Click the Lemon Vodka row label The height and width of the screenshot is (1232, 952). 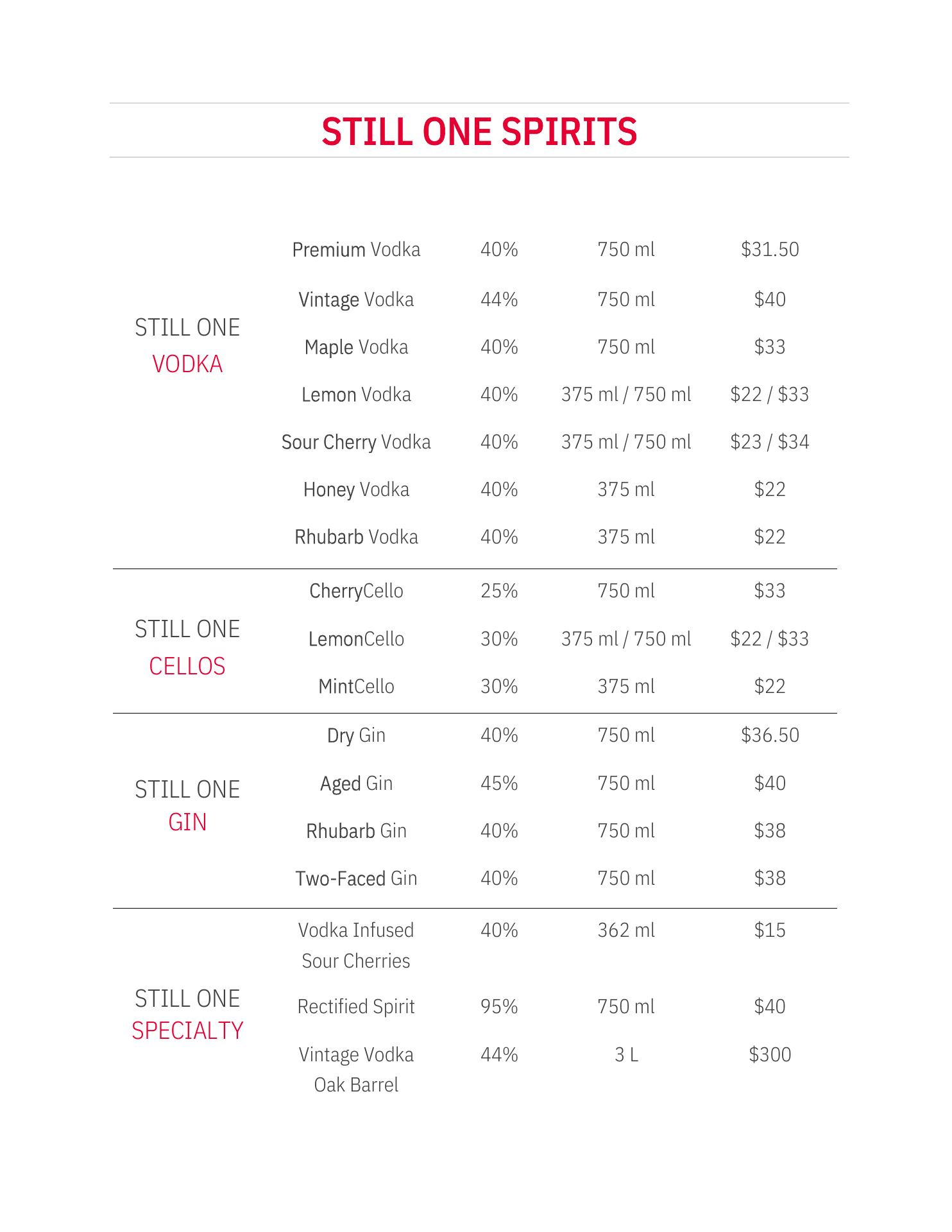[356, 395]
